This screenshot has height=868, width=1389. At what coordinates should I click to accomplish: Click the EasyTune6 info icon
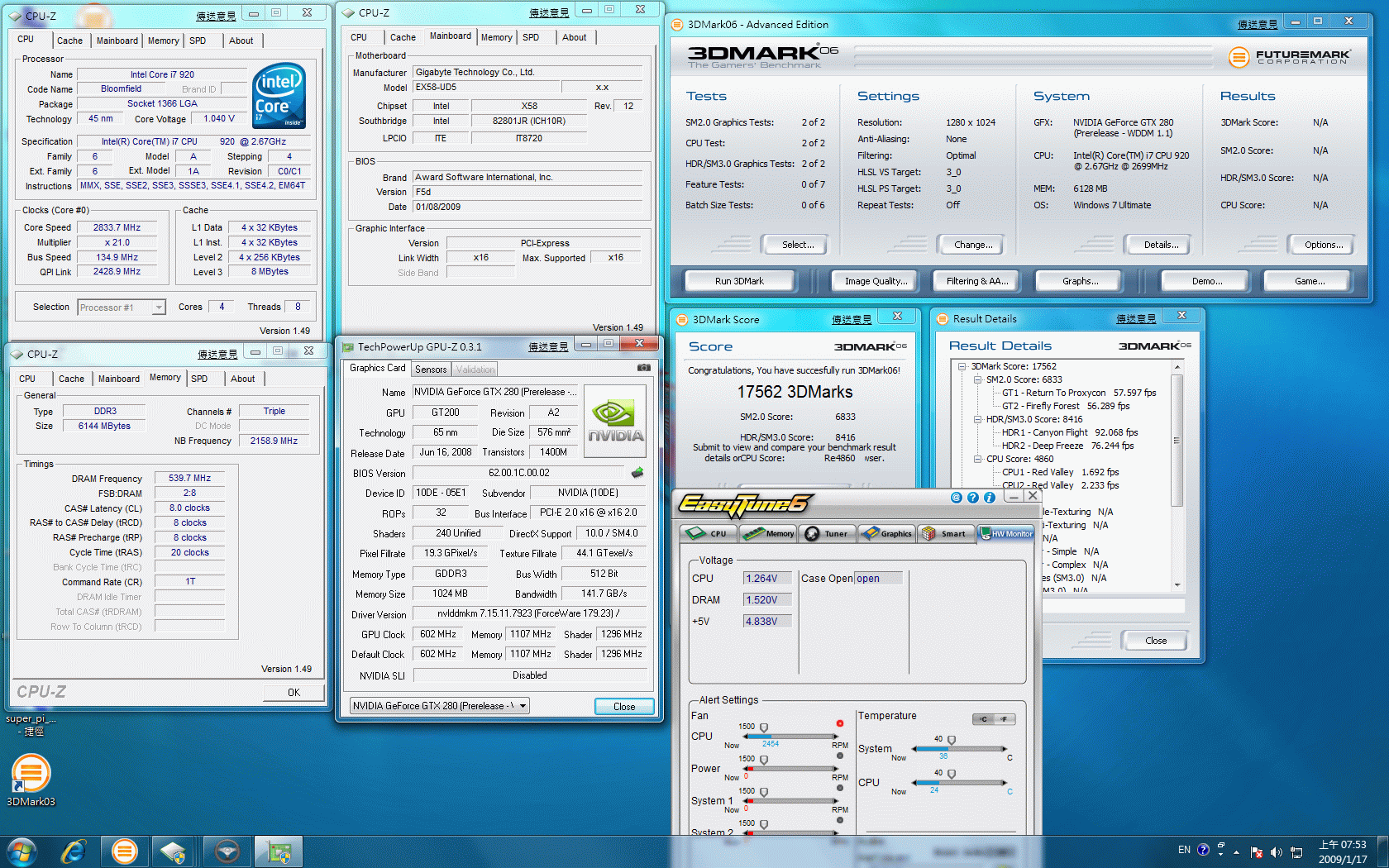989,498
